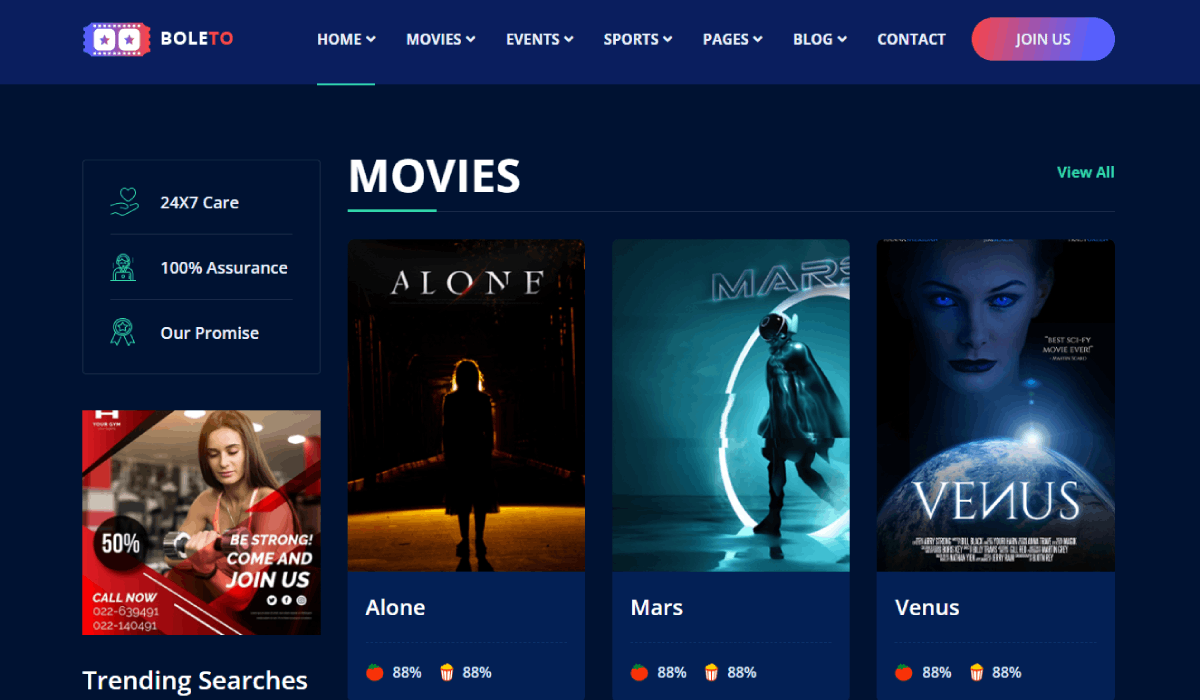This screenshot has width=1200, height=700.
Task: Click the 100% Assurance text
Action: (x=224, y=268)
